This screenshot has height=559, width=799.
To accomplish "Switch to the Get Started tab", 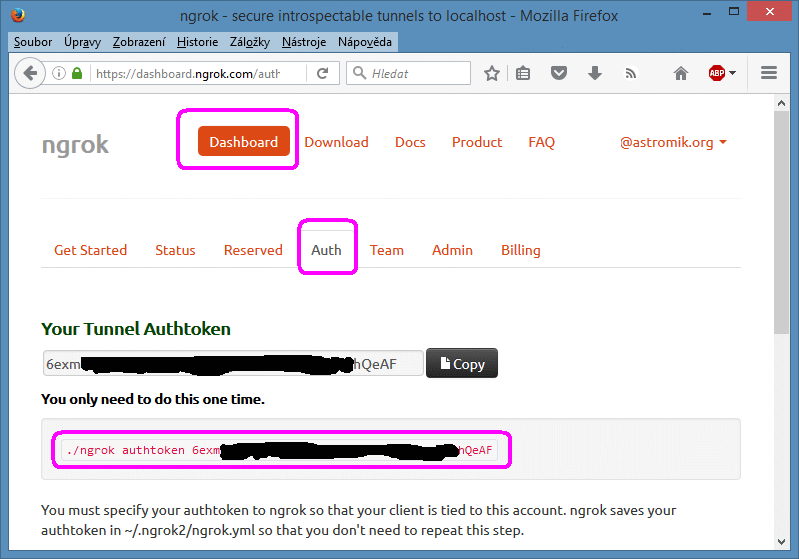I will click(91, 250).
